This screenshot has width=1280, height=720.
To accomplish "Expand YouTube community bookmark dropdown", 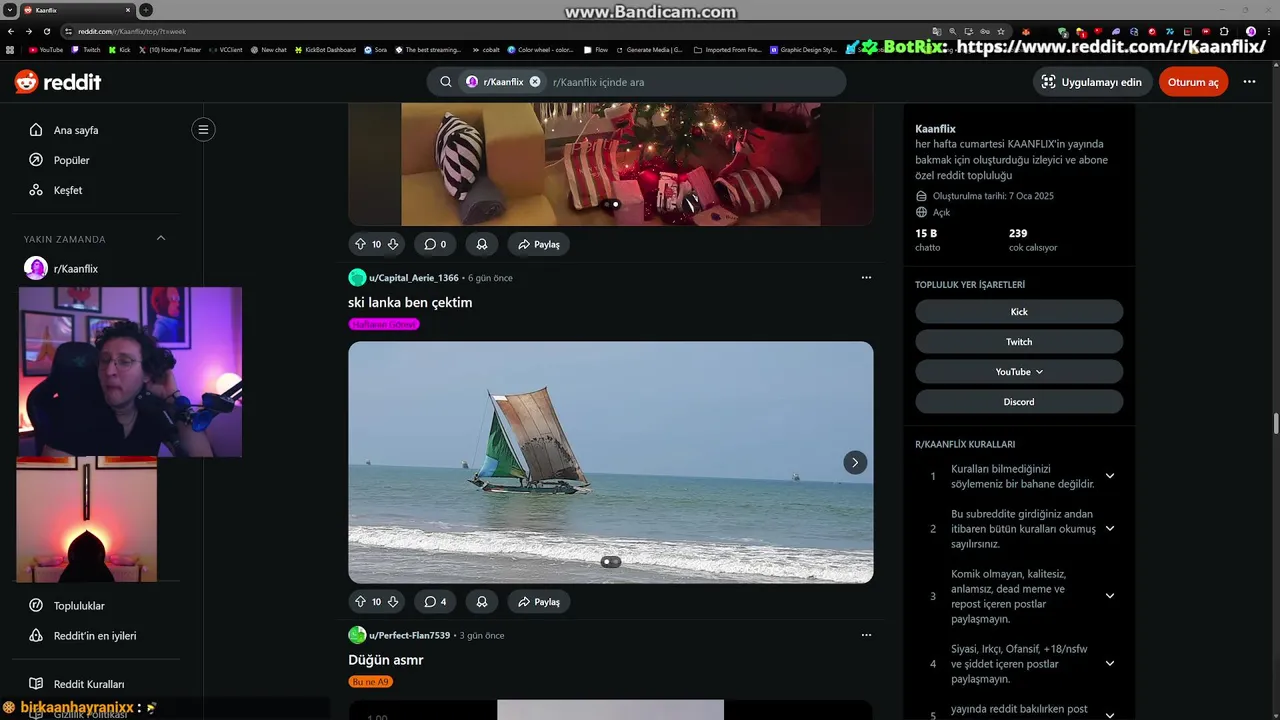I will [1019, 372].
